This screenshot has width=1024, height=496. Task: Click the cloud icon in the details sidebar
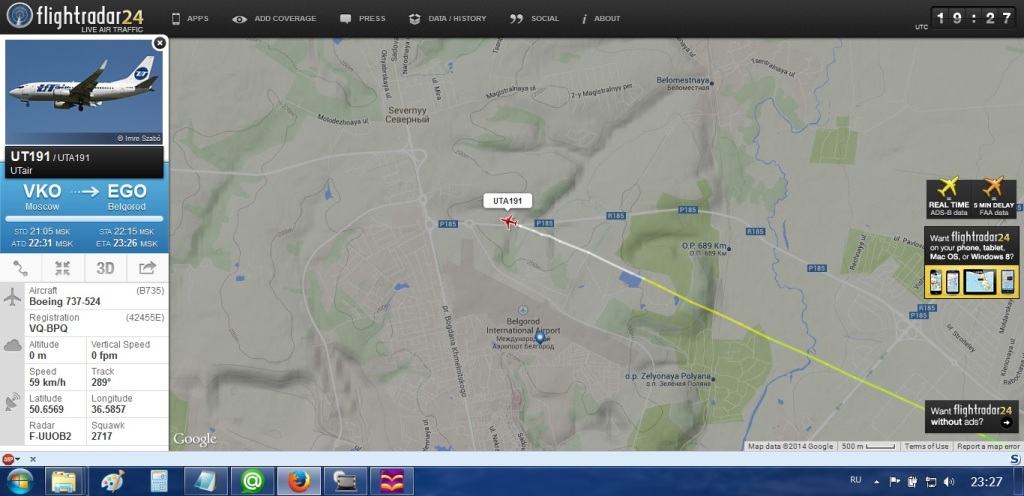click(12, 345)
